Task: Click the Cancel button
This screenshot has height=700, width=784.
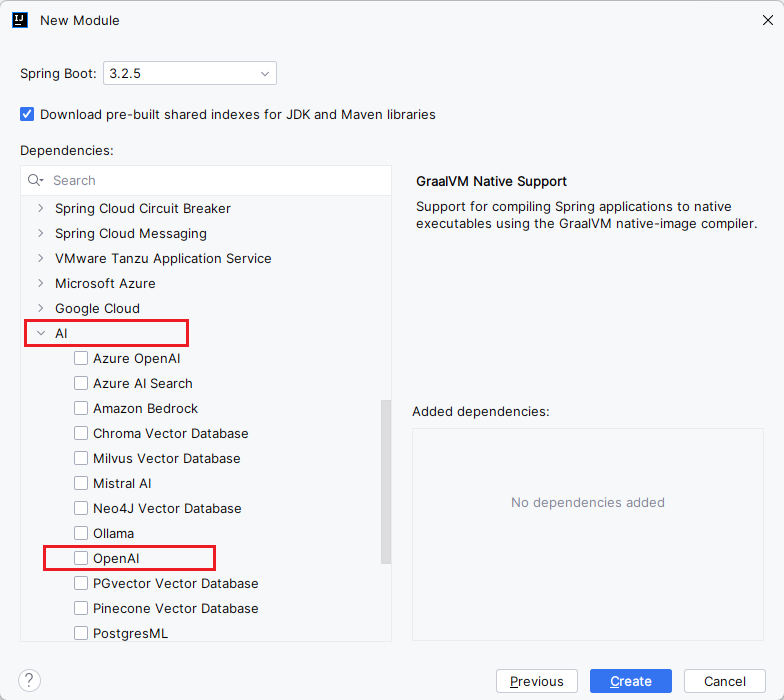Action: coord(724,681)
